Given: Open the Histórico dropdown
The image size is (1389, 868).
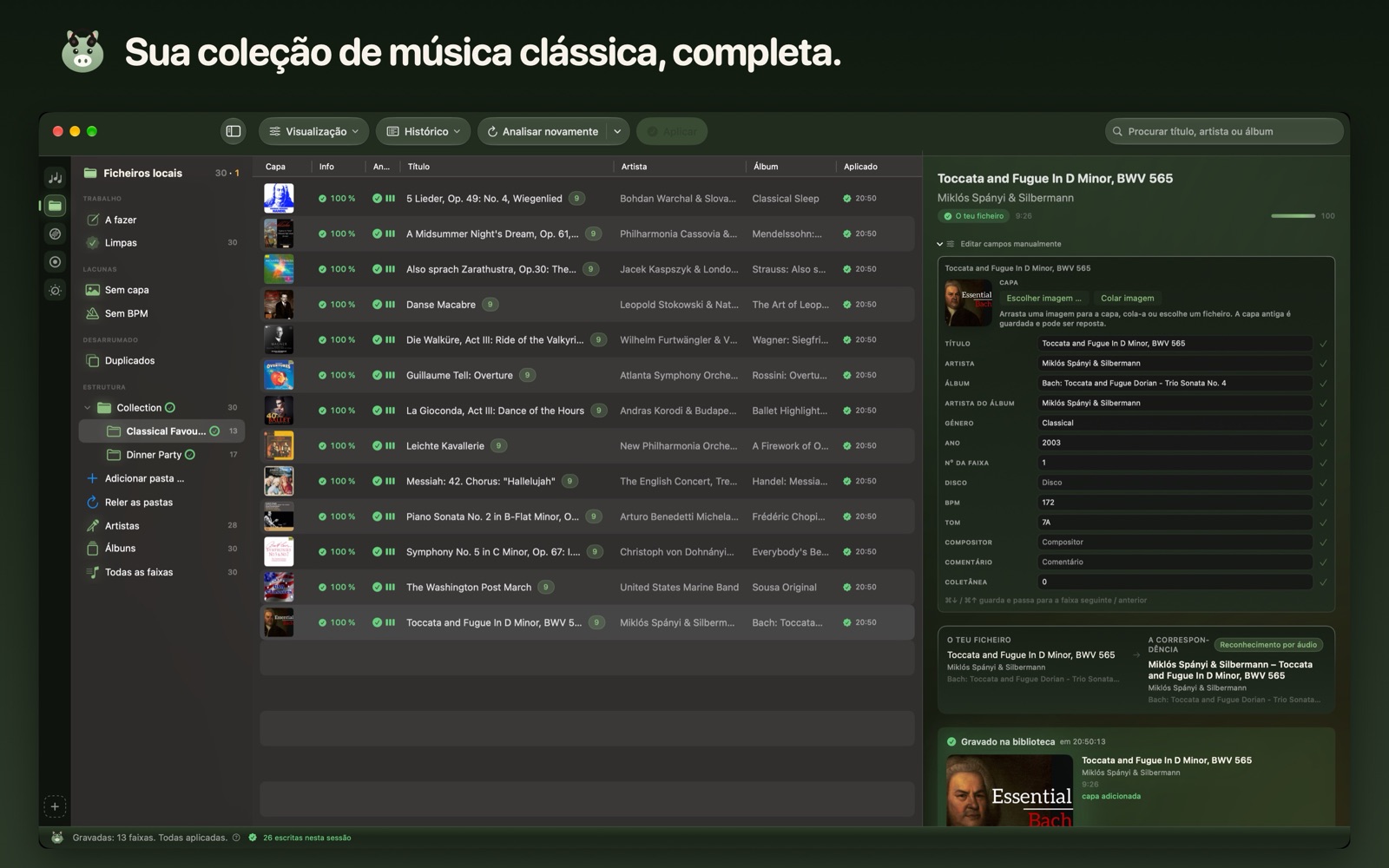Looking at the screenshot, I should pos(423,131).
